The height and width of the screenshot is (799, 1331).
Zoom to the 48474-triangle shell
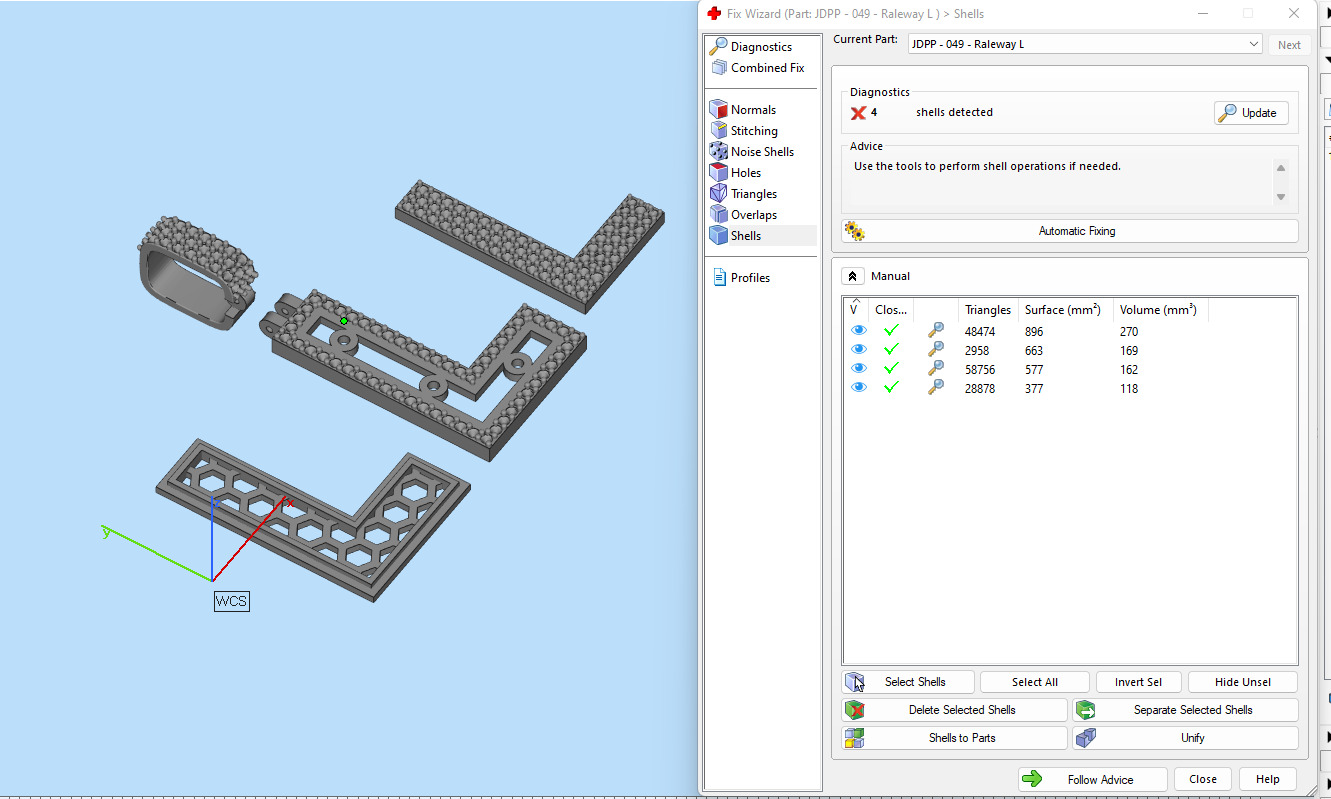click(935, 331)
